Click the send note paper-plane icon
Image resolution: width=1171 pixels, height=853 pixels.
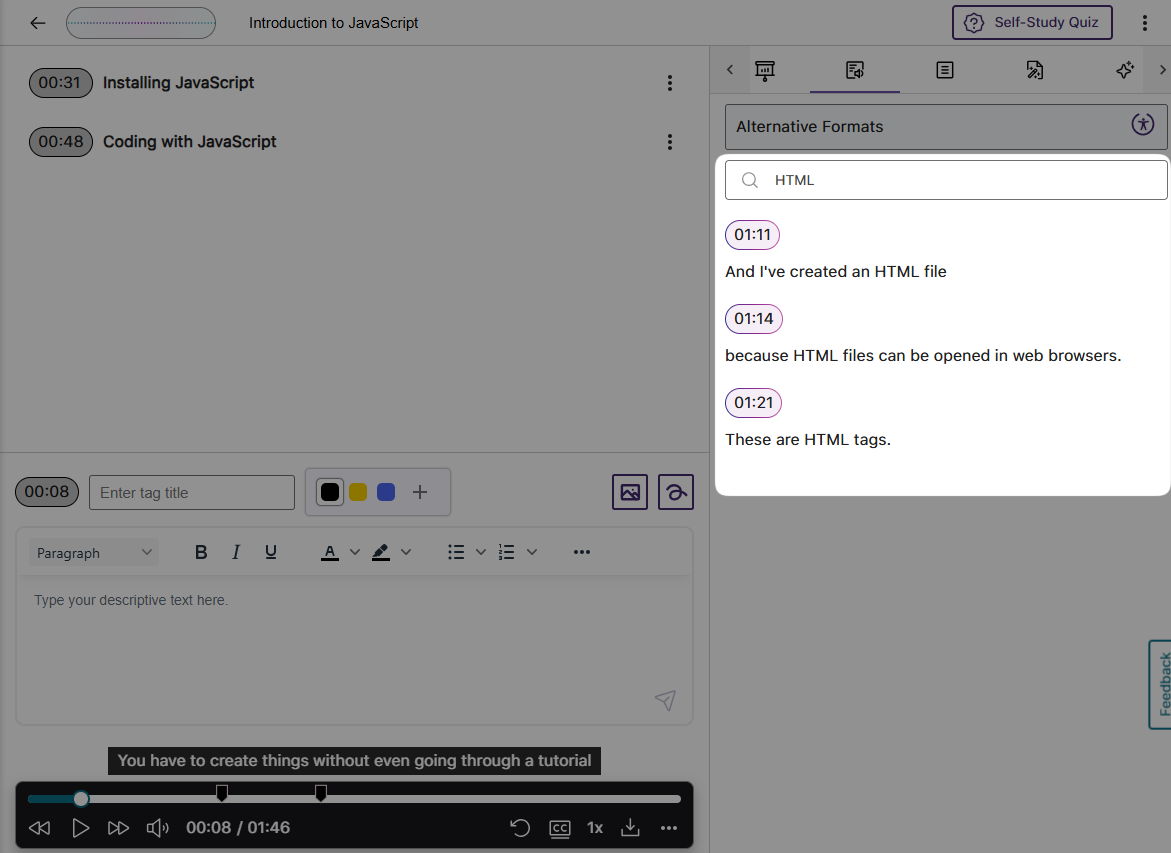(665, 700)
